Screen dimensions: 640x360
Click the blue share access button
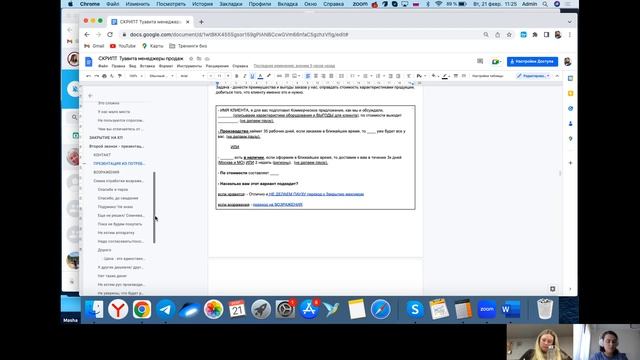tap(532, 61)
